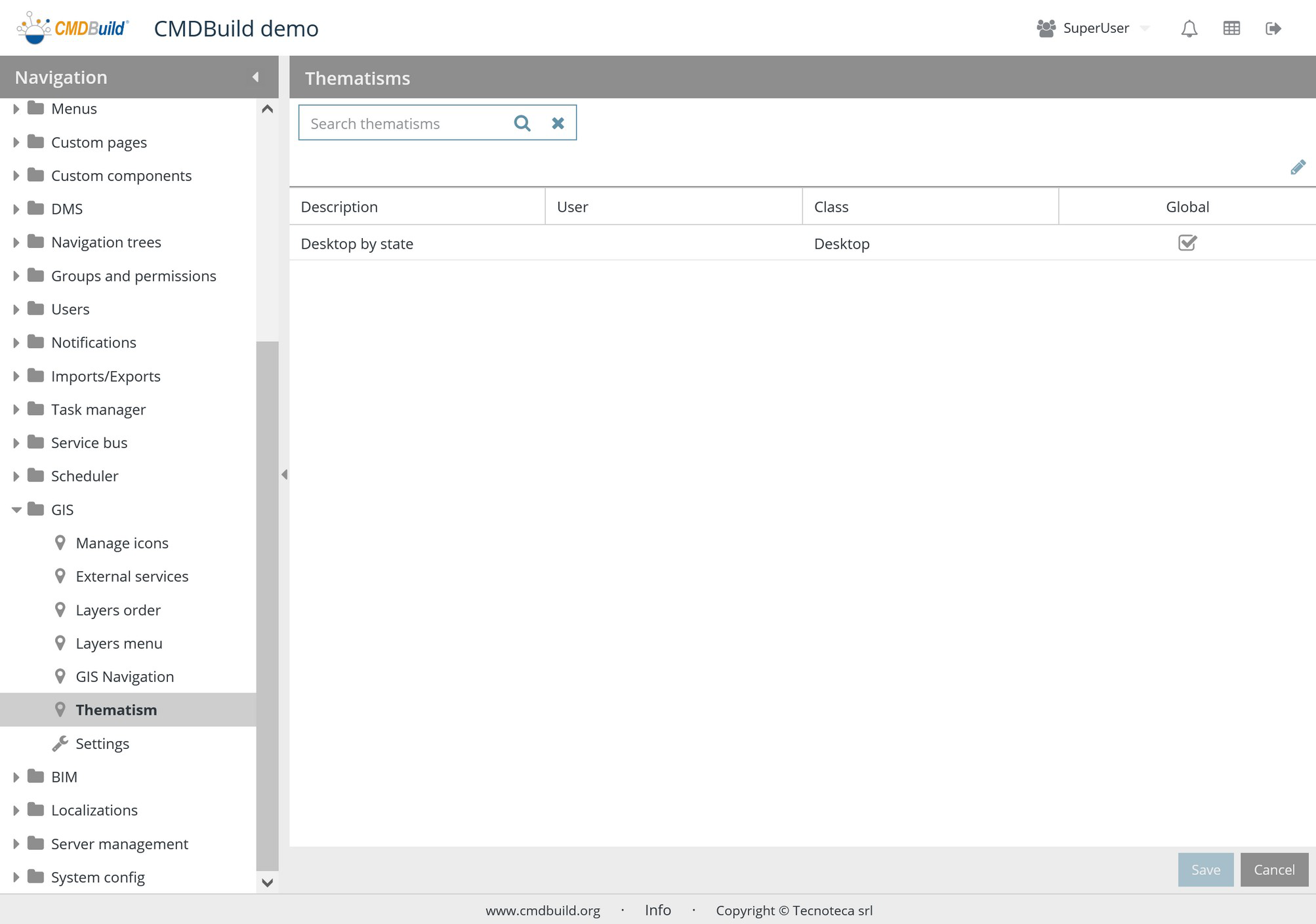Collapse the GIS folder
Screen dimensions: 1316x924
16,510
